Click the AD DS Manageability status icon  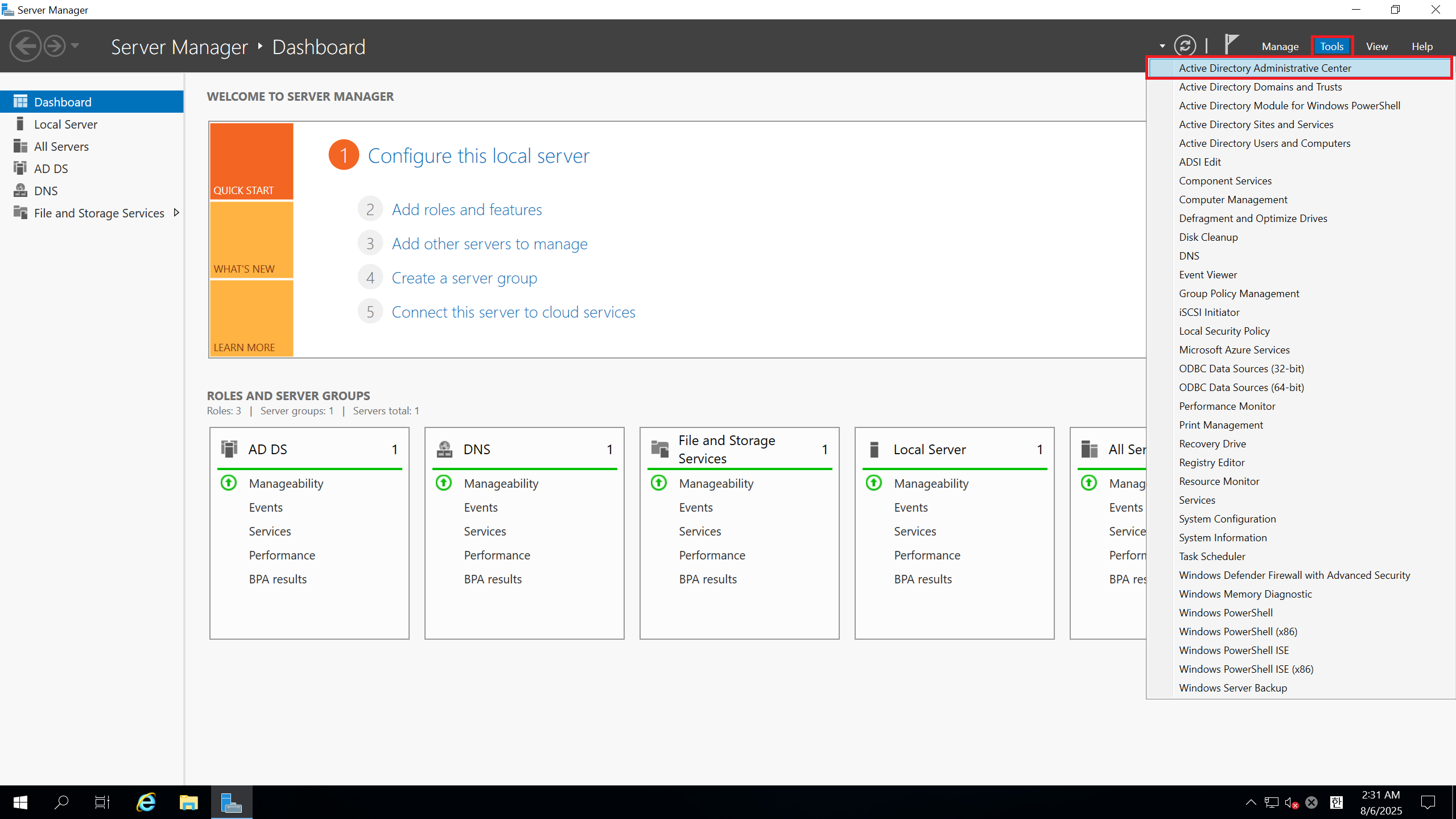tap(229, 483)
